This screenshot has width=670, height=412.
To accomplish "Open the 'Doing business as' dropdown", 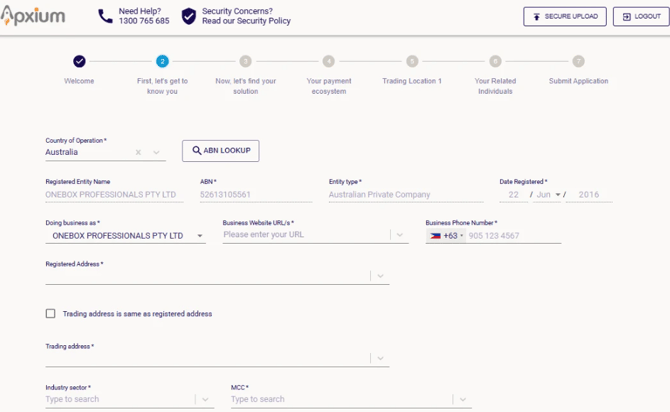I will pyautogui.click(x=200, y=236).
